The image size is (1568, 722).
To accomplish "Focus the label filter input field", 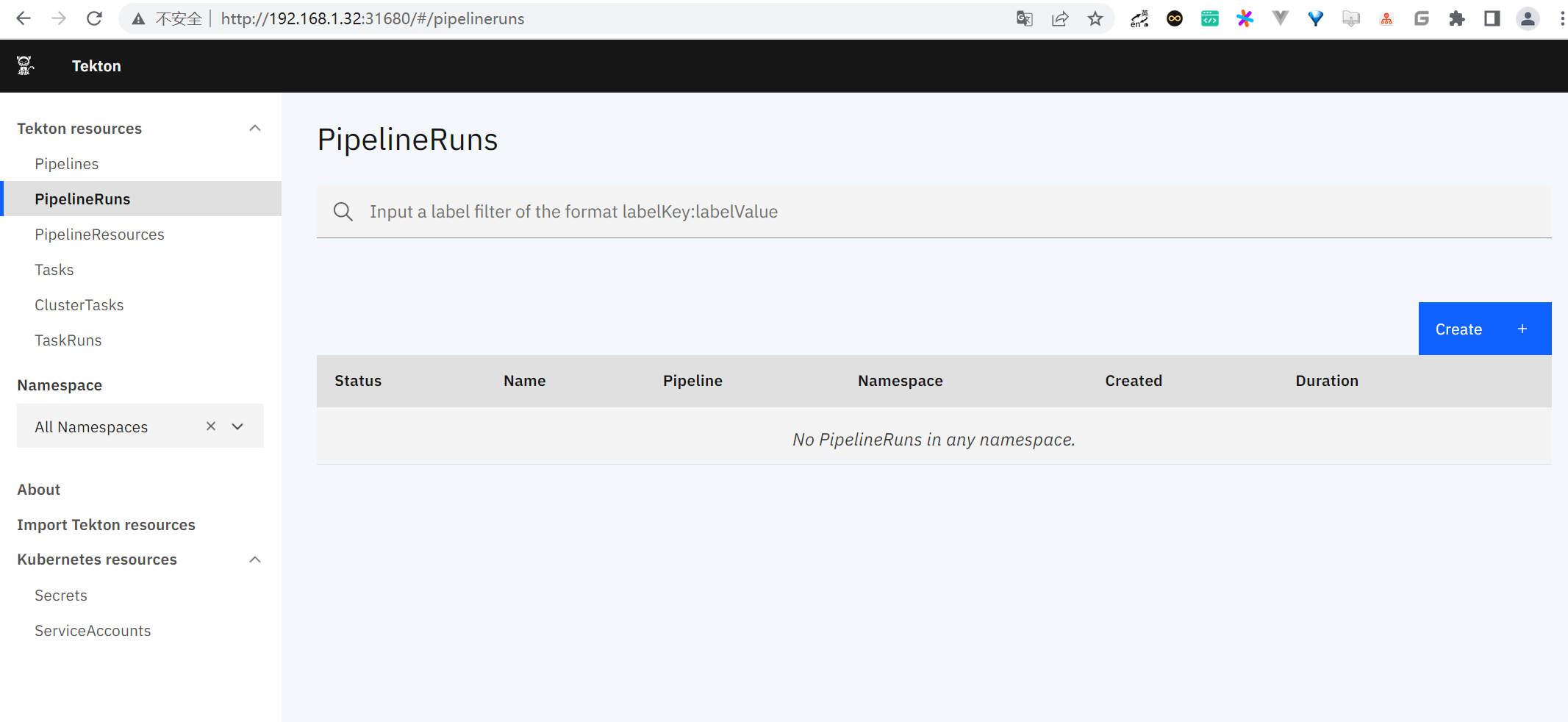I will click(934, 212).
